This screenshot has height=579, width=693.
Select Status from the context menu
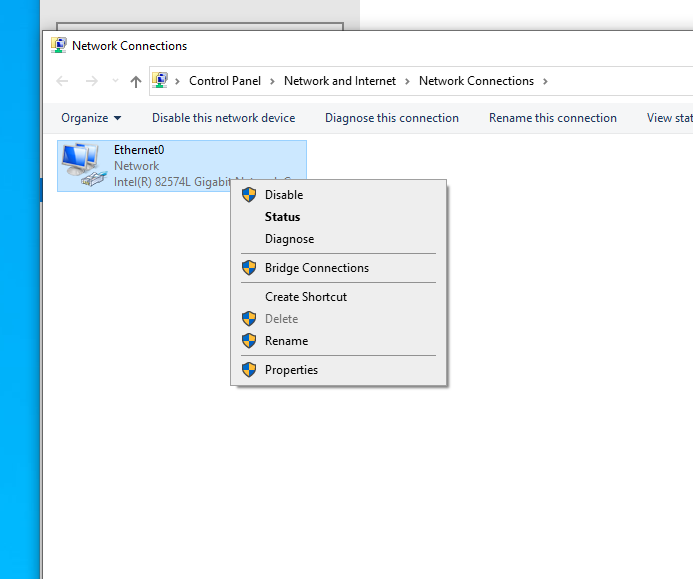click(x=282, y=217)
